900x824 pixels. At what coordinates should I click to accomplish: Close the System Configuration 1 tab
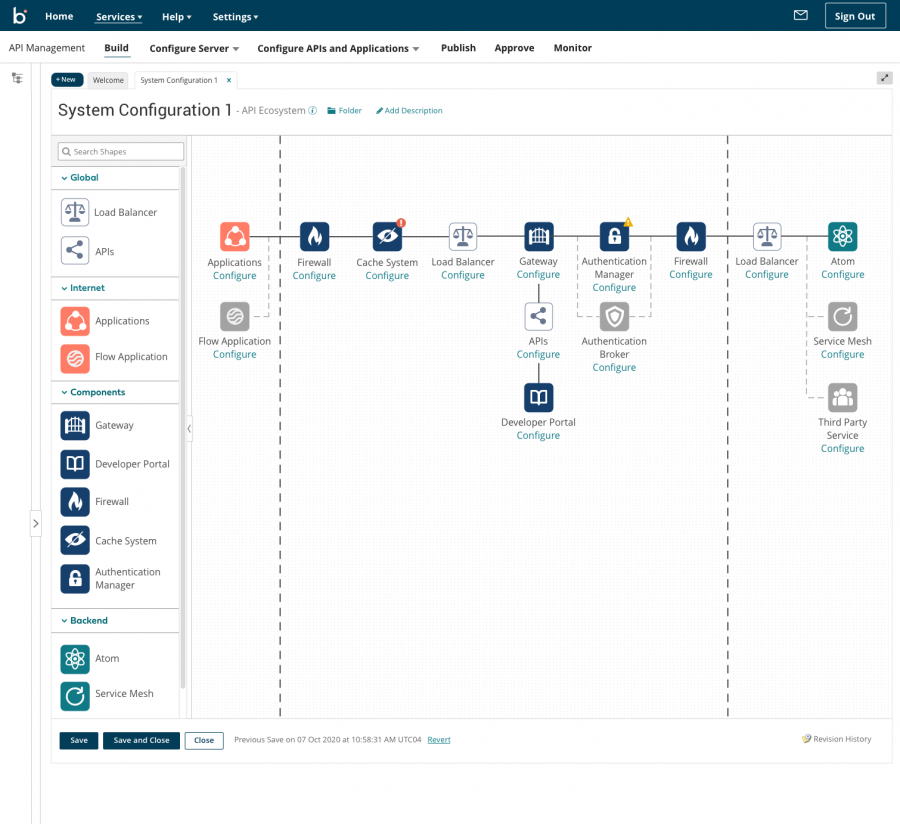(229, 80)
